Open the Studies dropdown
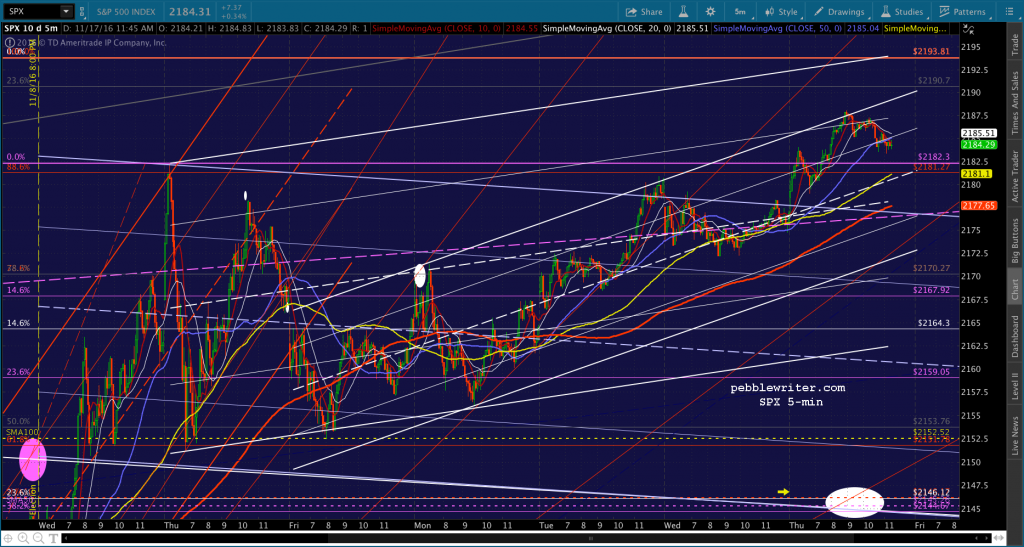This screenshot has height=547, width=1024. coord(902,12)
